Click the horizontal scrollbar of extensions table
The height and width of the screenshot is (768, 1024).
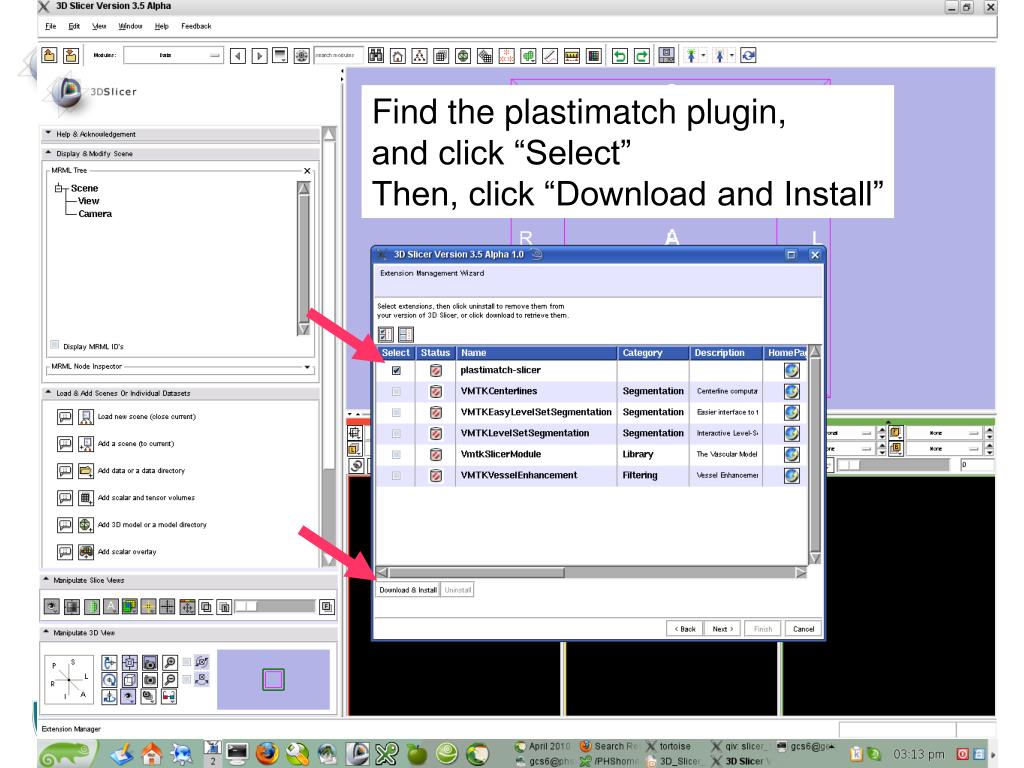point(592,573)
